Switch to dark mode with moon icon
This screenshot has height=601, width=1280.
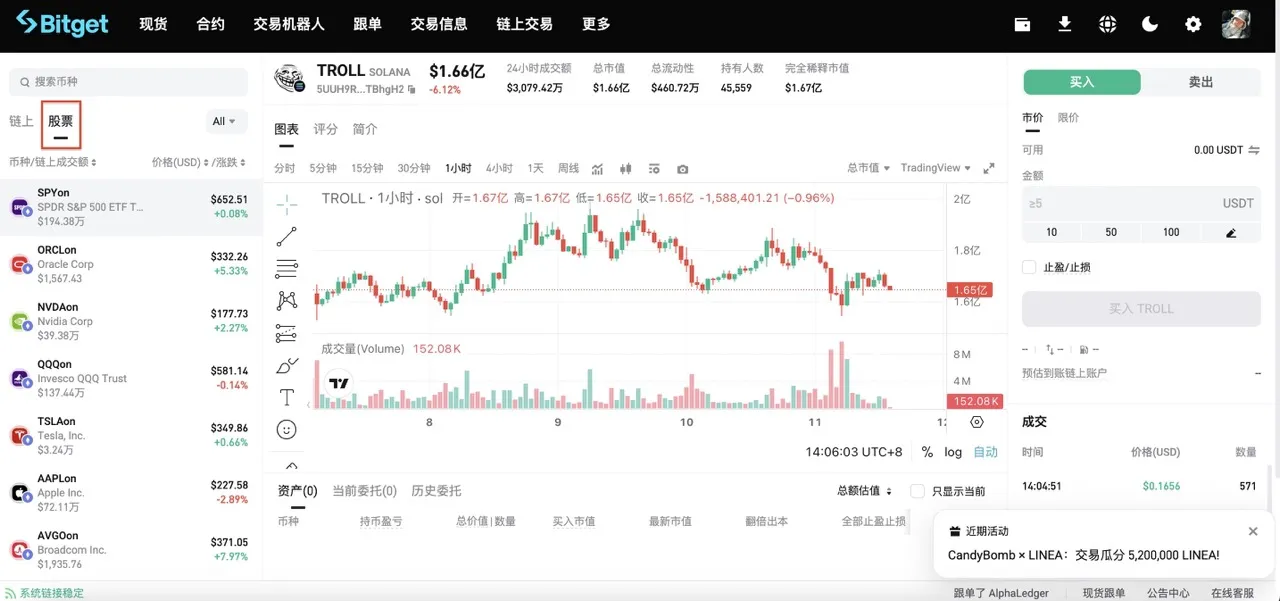(1150, 24)
